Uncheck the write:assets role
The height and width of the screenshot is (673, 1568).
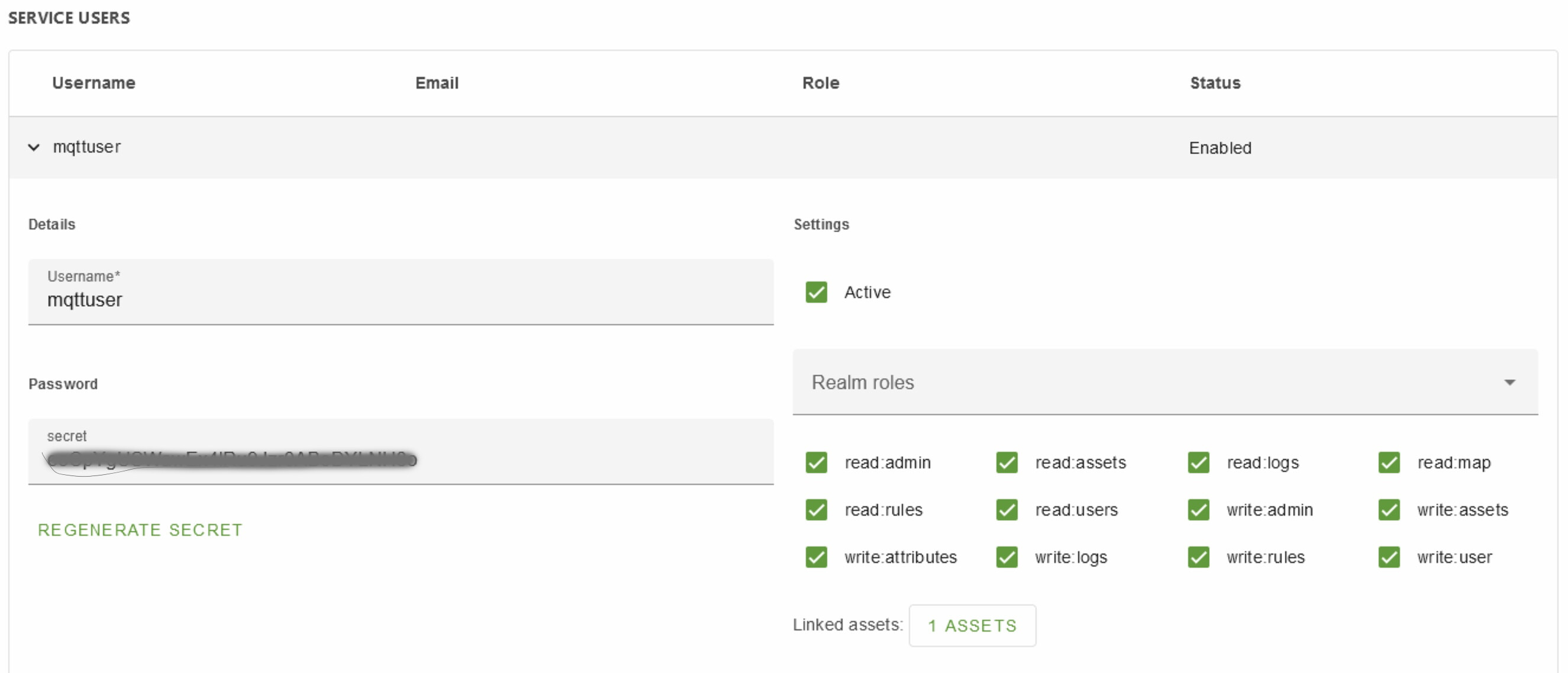coord(1389,510)
